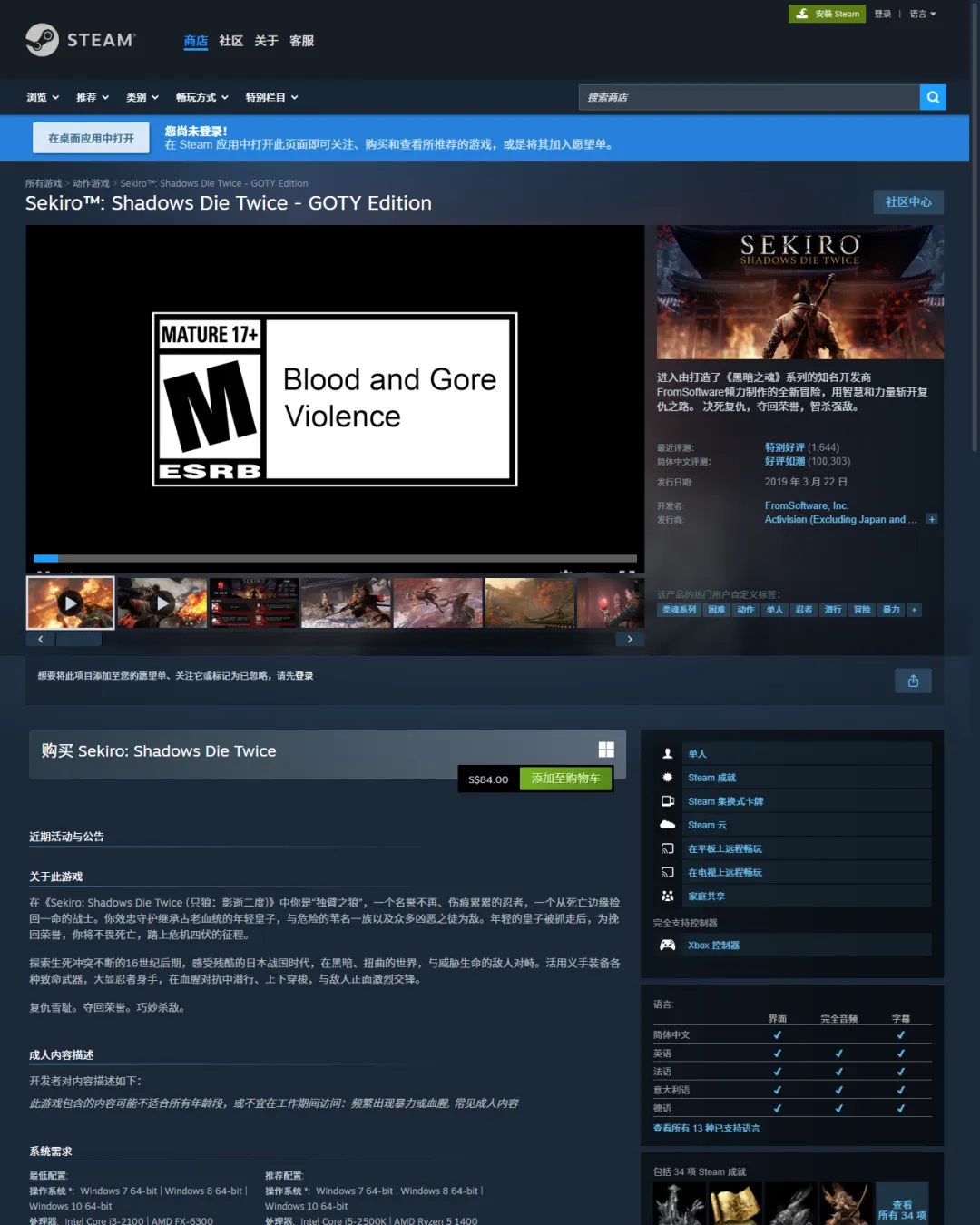
Task: Play the second trailer thumbnail
Action: pyautogui.click(x=162, y=603)
